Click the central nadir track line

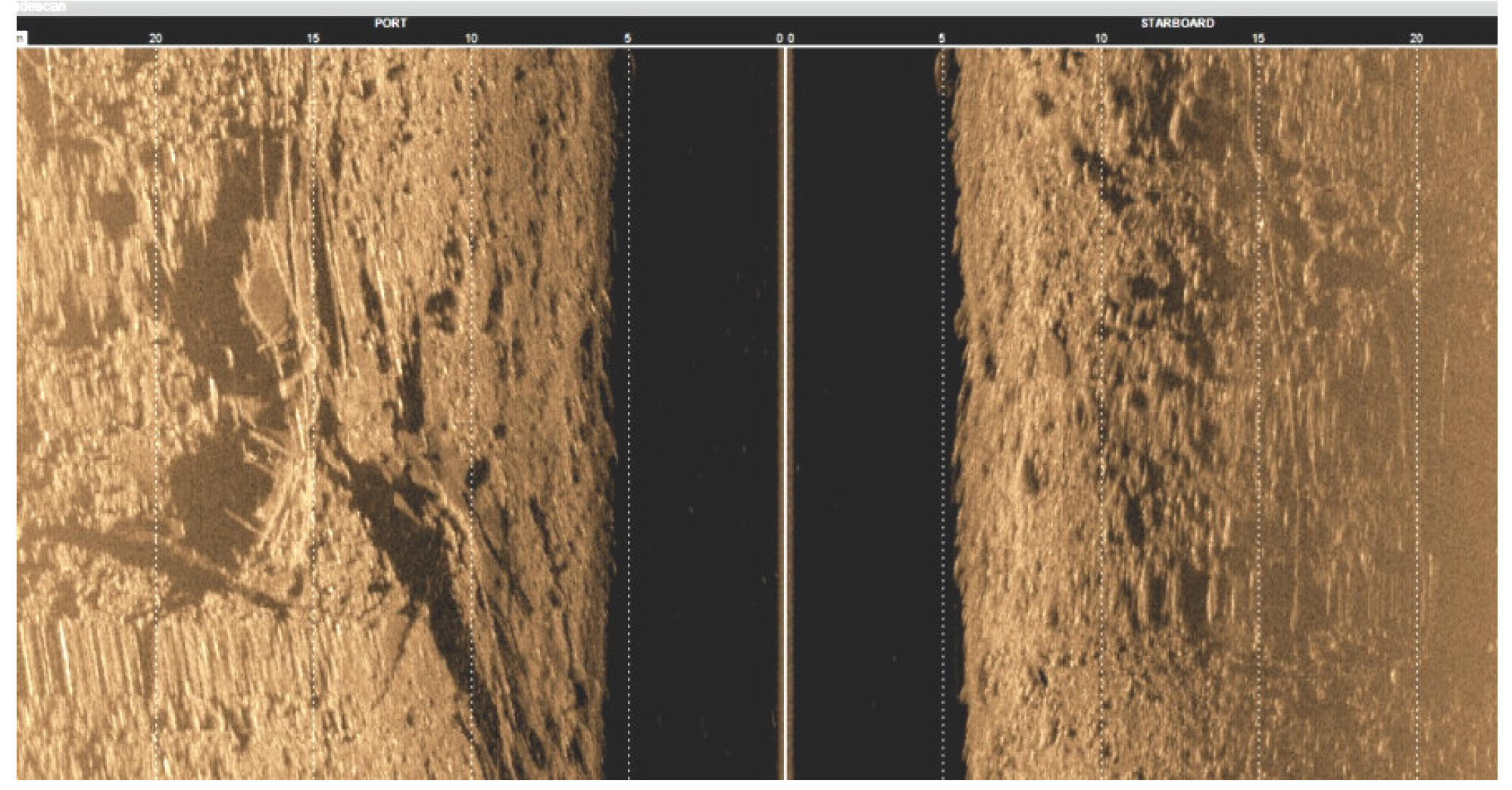point(785,409)
